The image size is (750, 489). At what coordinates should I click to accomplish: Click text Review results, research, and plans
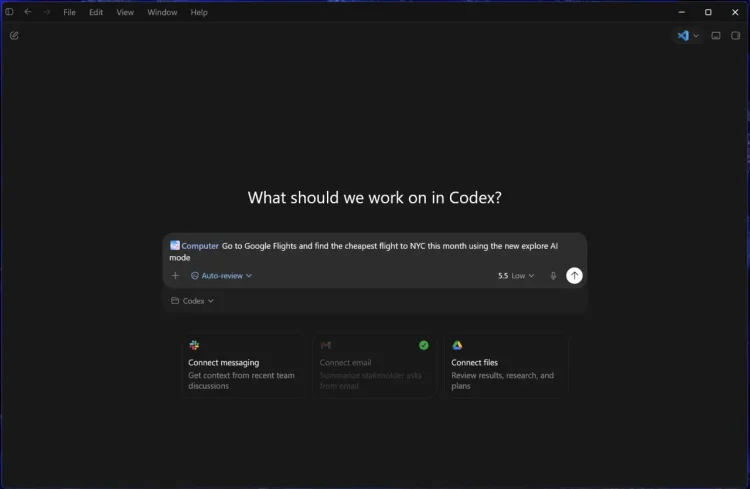(x=502, y=380)
